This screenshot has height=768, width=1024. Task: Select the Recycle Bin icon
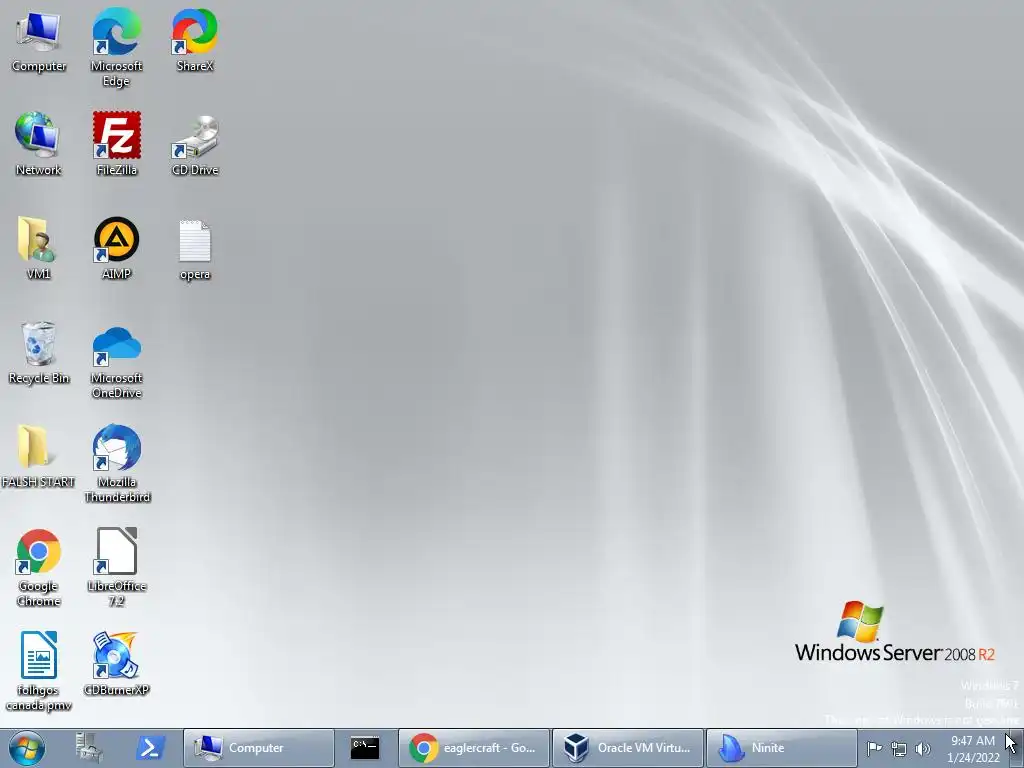coord(38,353)
